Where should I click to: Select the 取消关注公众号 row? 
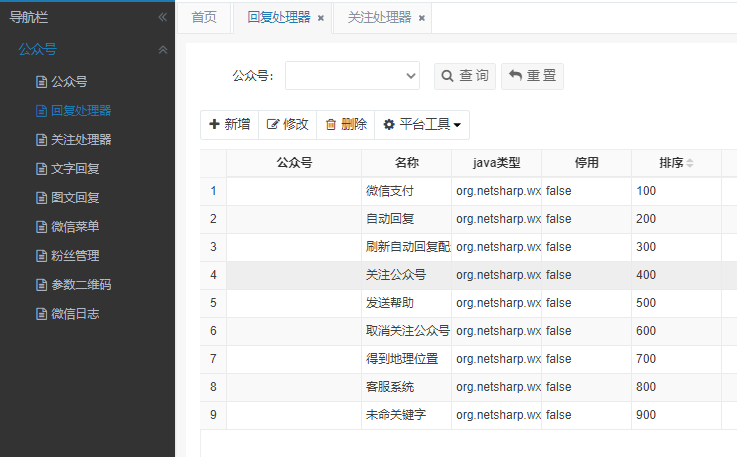point(468,331)
